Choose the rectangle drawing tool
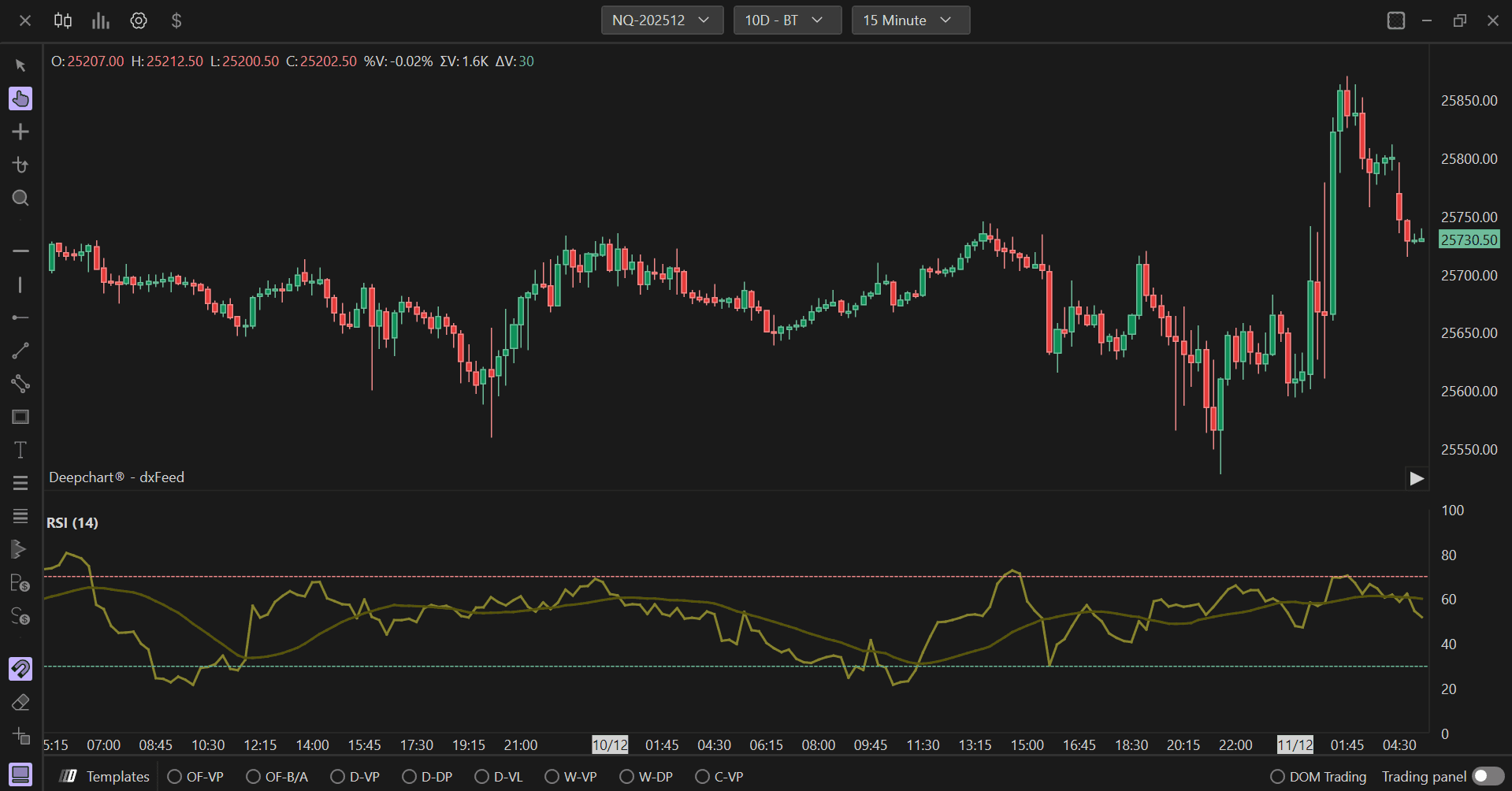Screen dimensions: 1512x791 click(x=20, y=417)
